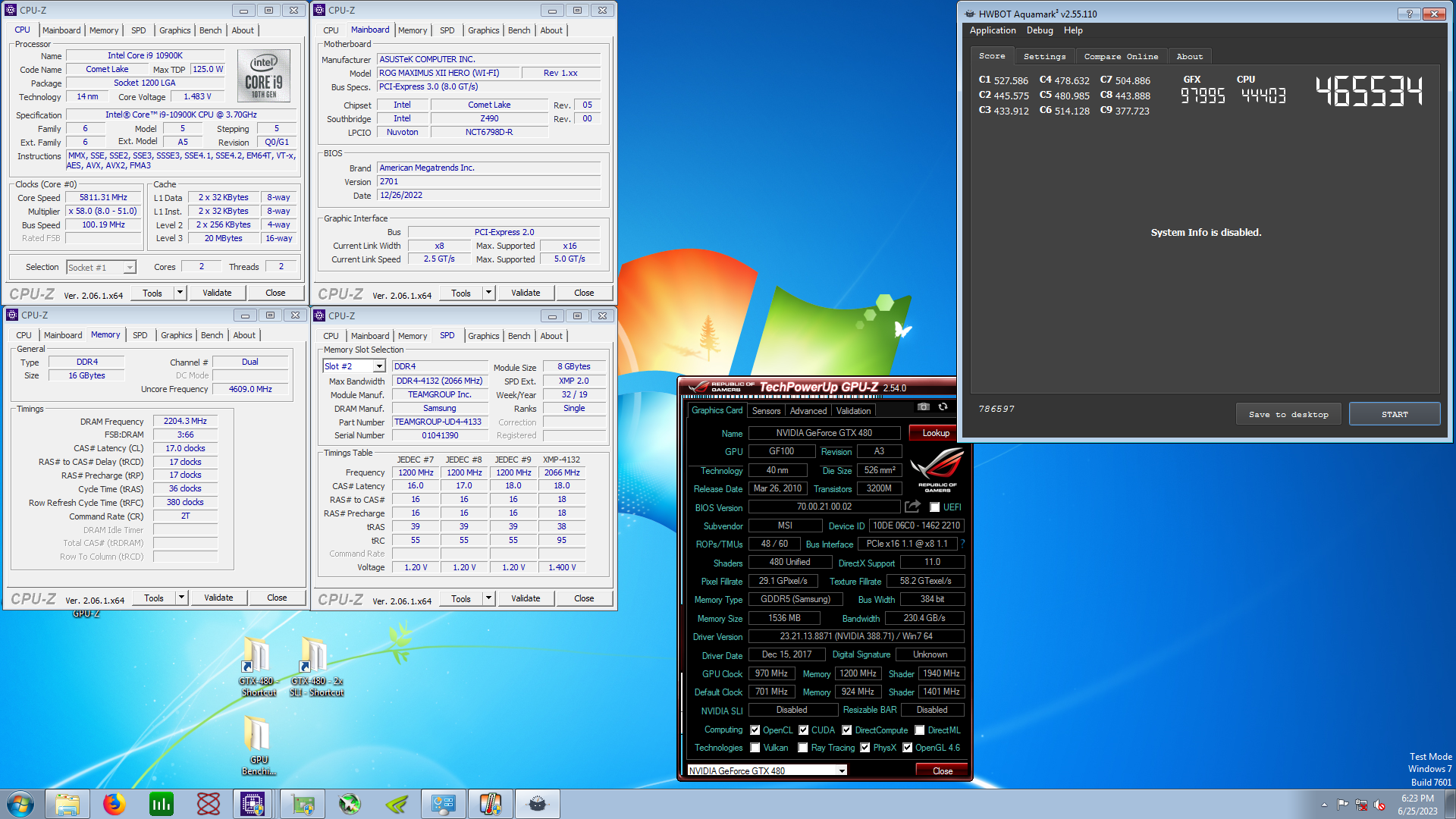Open the green bar chart app on taskbar
This screenshot has width=1456, height=819.
(x=162, y=804)
